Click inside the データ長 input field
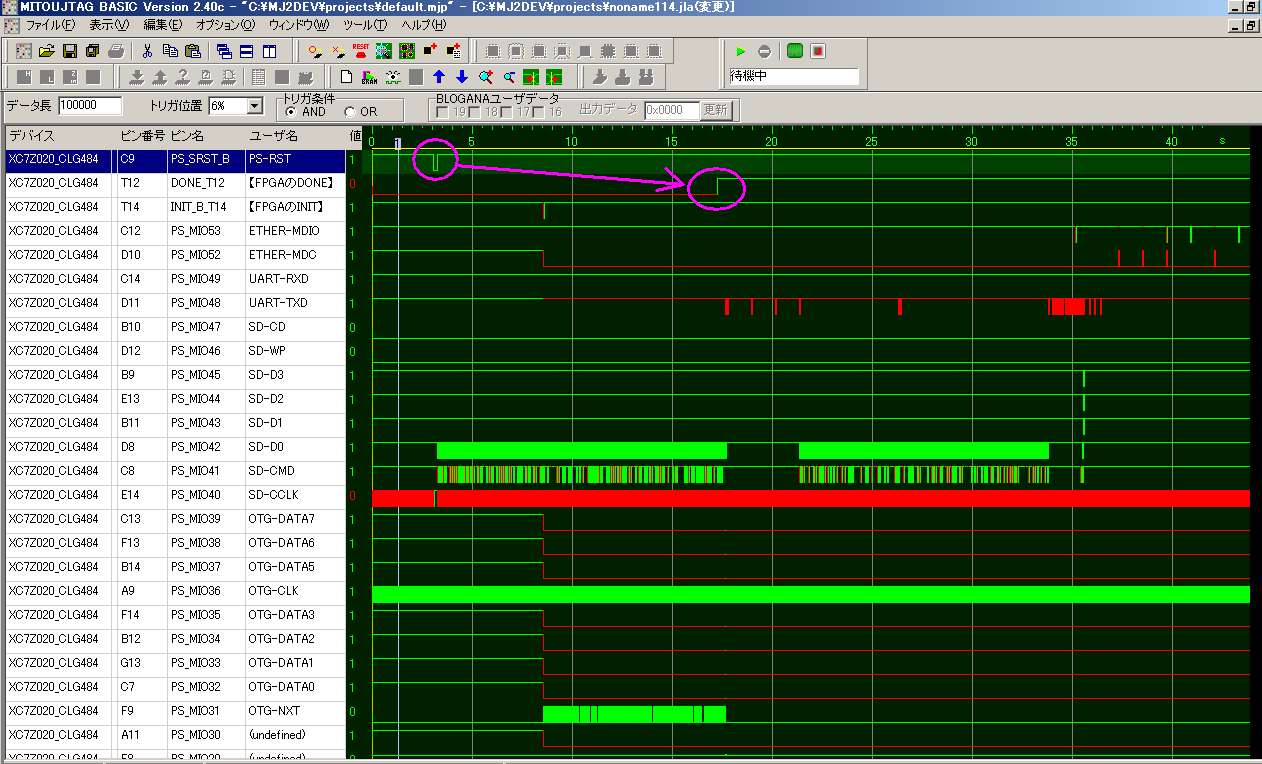The width and height of the screenshot is (1262, 764). tap(90, 106)
